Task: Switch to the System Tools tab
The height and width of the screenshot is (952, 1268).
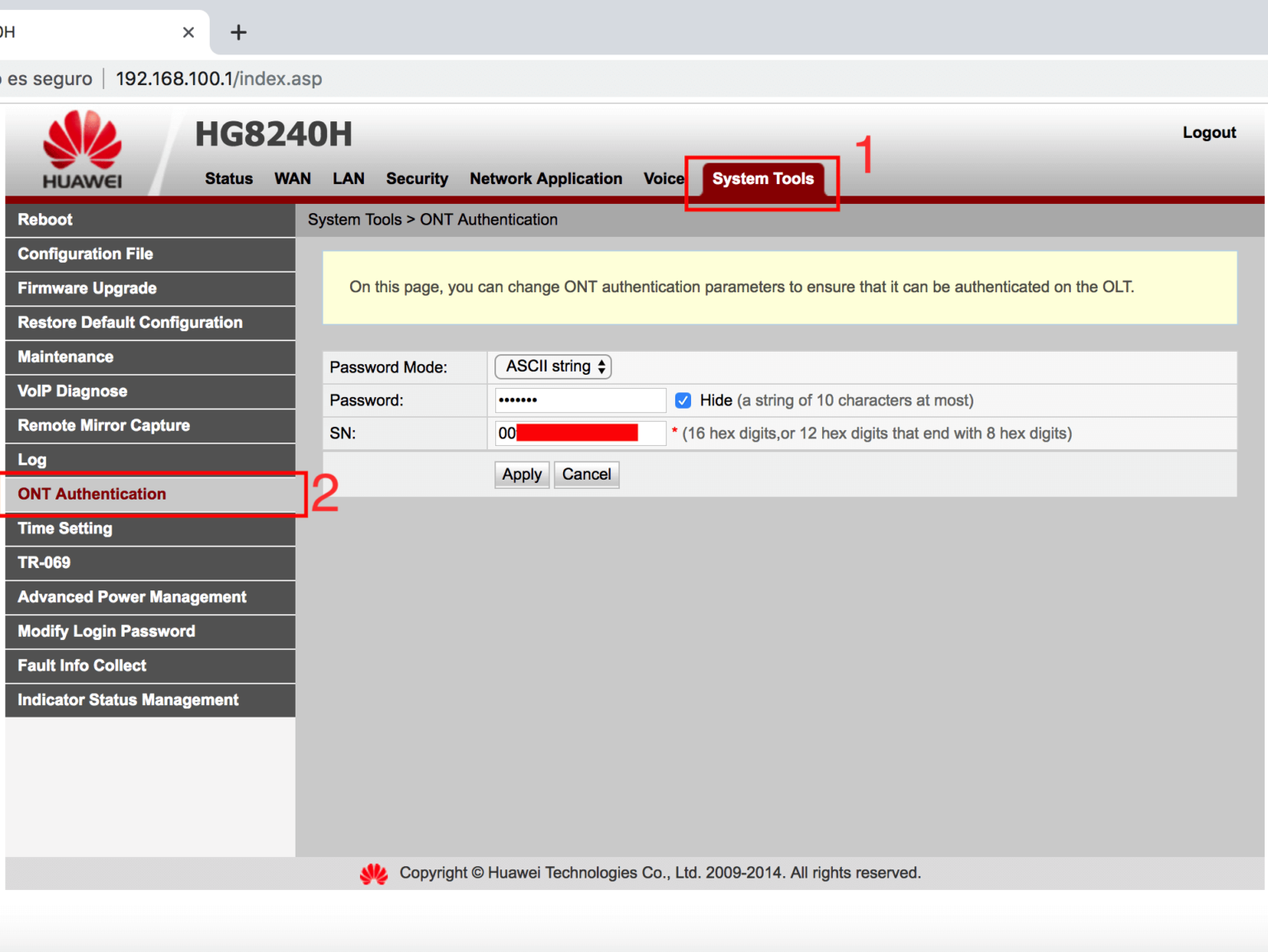Action: 762,179
